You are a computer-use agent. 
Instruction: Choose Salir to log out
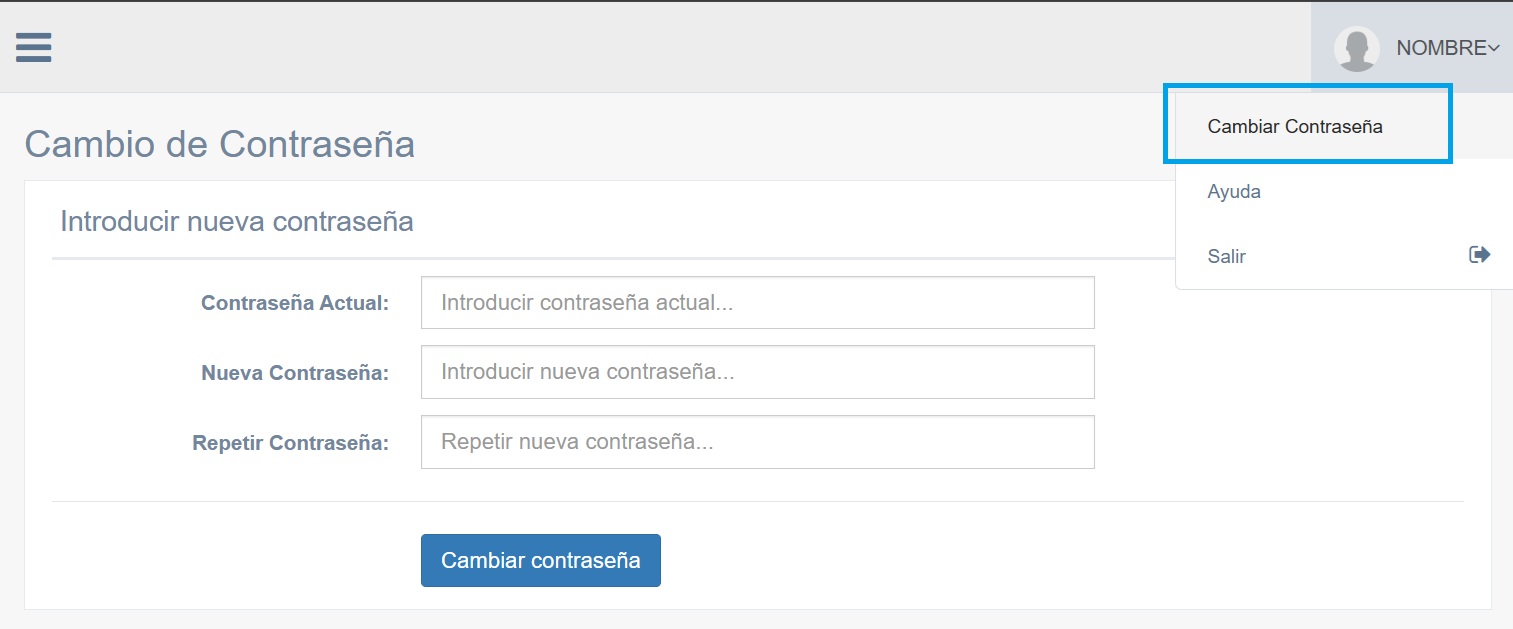tap(1227, 256)
